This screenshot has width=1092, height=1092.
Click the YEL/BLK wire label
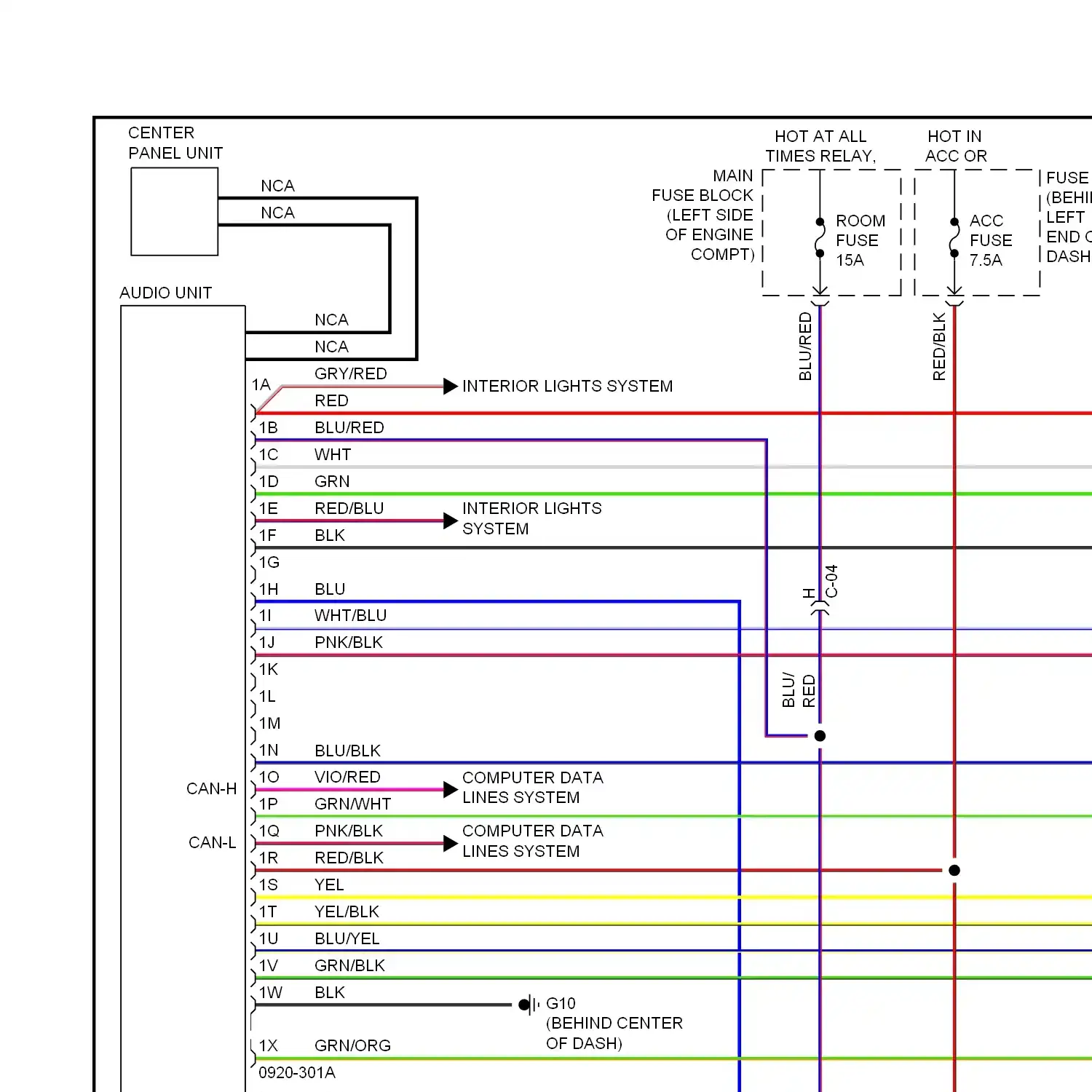(x=347, y=911)
